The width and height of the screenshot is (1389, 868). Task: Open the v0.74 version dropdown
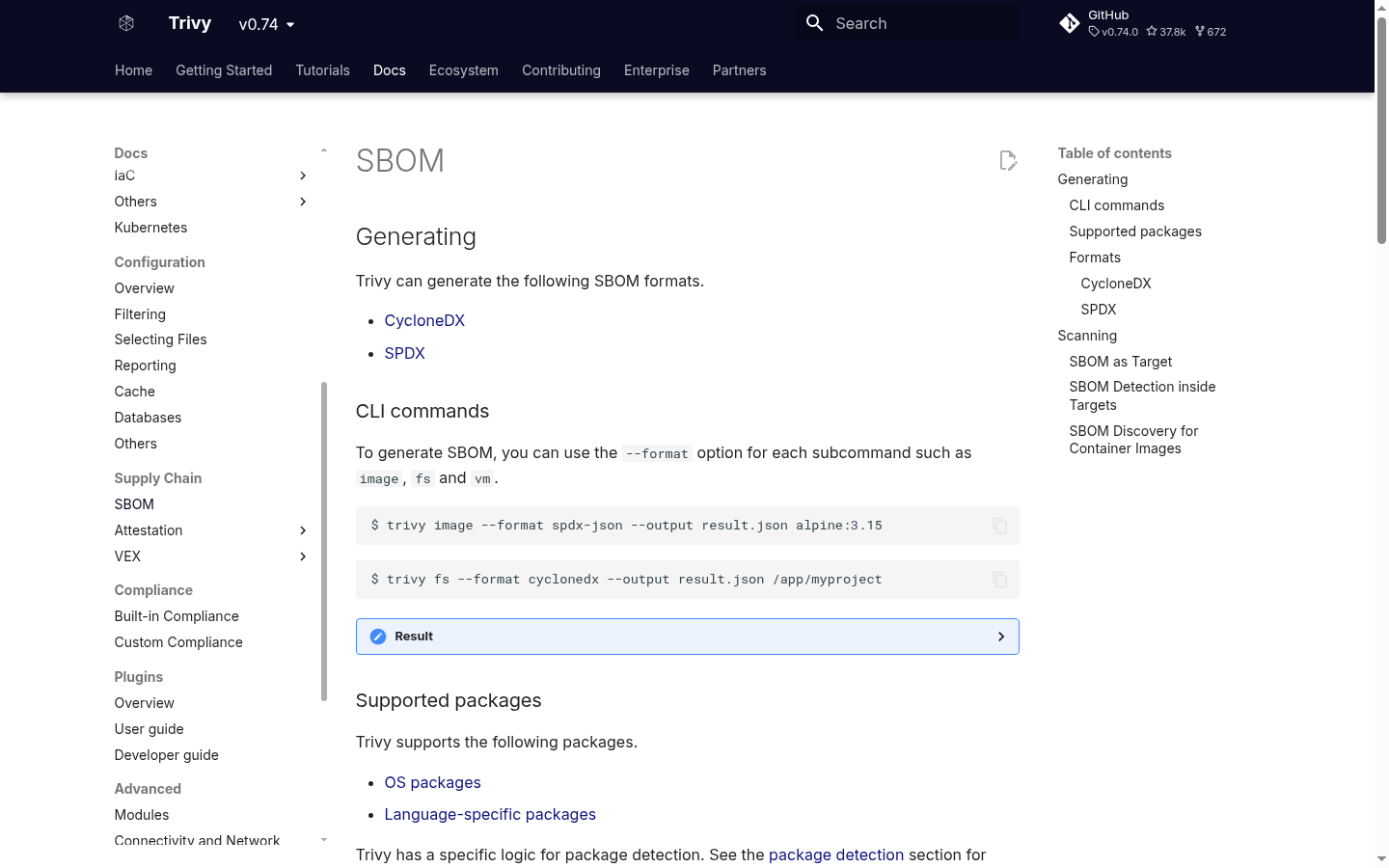[266, 24]
